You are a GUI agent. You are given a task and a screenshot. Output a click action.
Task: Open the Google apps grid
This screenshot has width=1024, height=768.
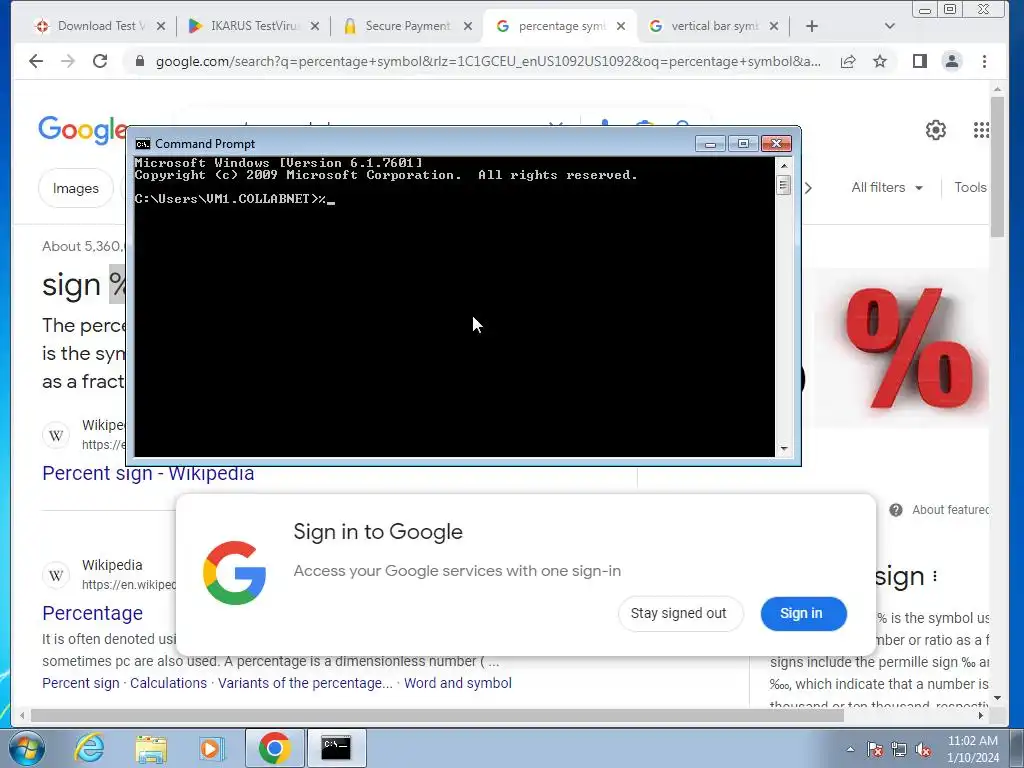click(981, 130)
